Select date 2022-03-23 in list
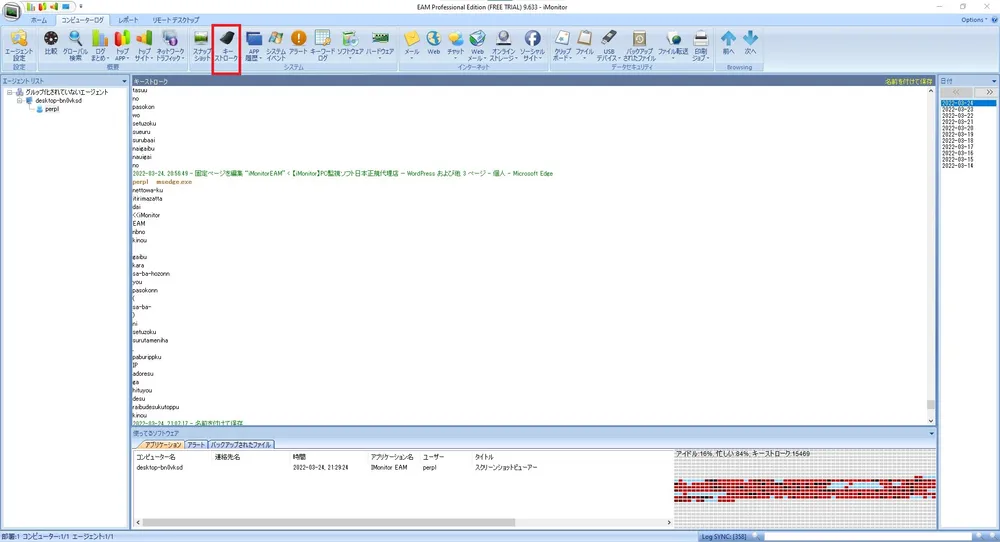The height and width of the screenshot is (542, 1000). (x=957, y=109)
